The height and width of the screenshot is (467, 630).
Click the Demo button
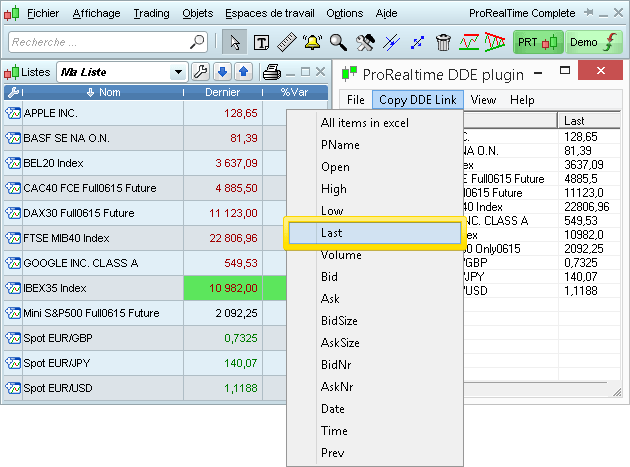coord(594,42)
